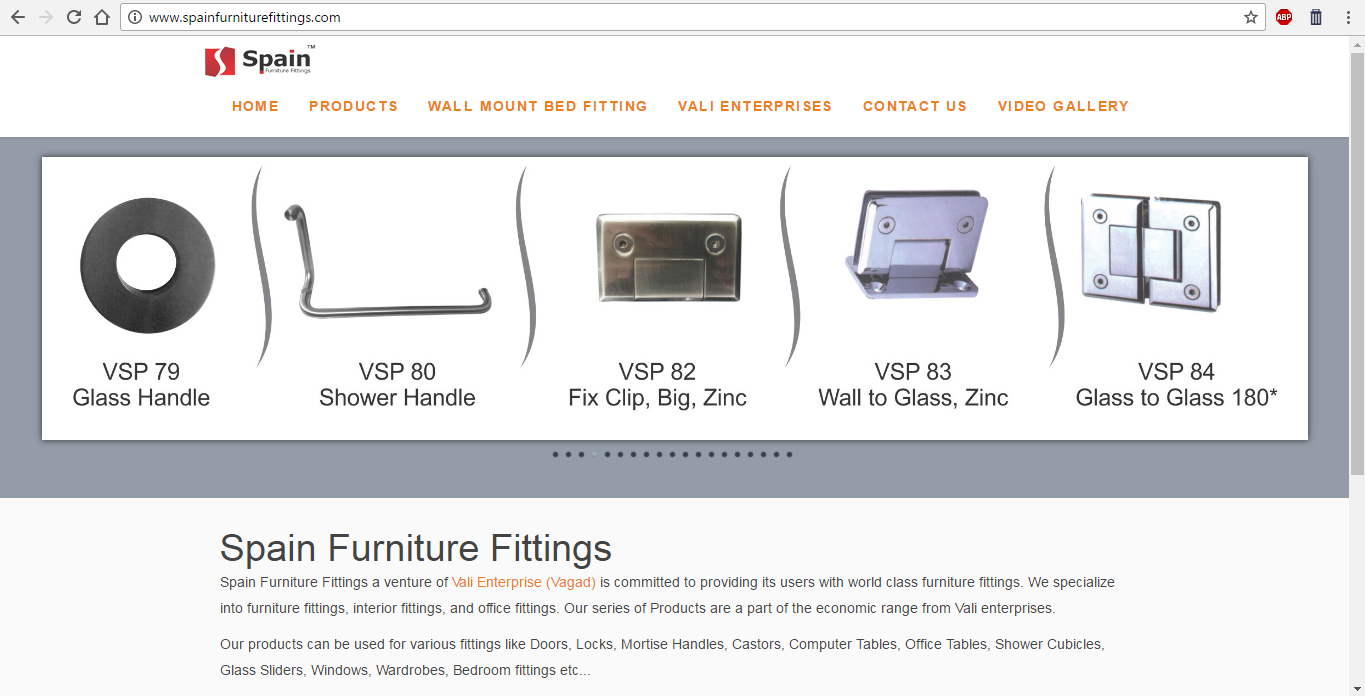Click the VSP 80 Shower Handle image

click(391, 262)
